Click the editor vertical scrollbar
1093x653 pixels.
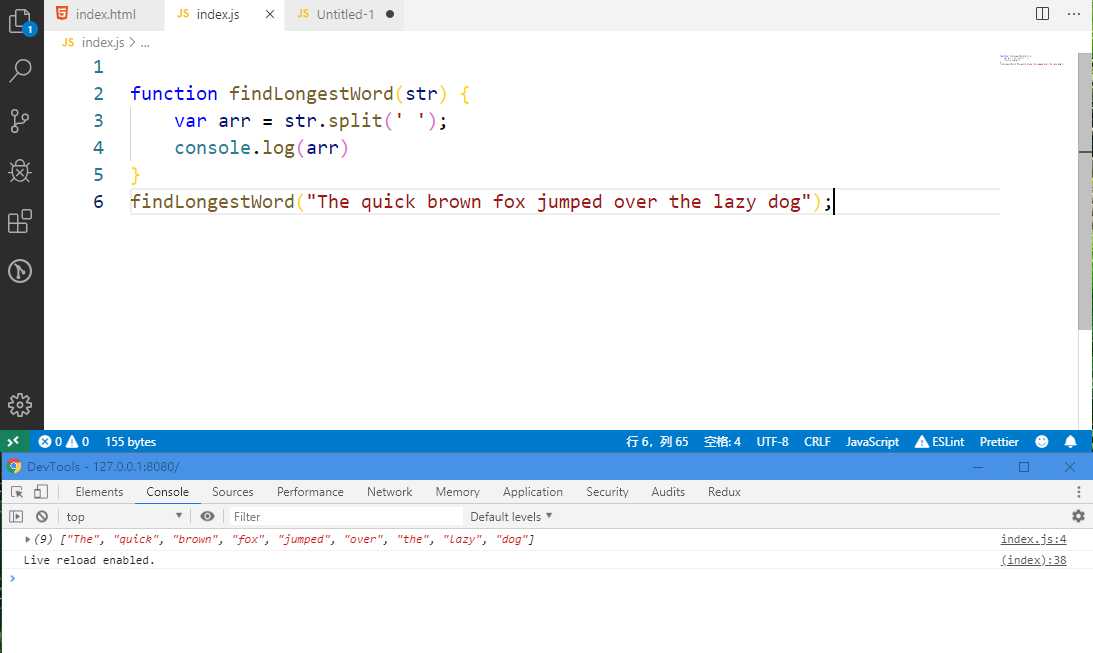click(x=1085, y=192)
